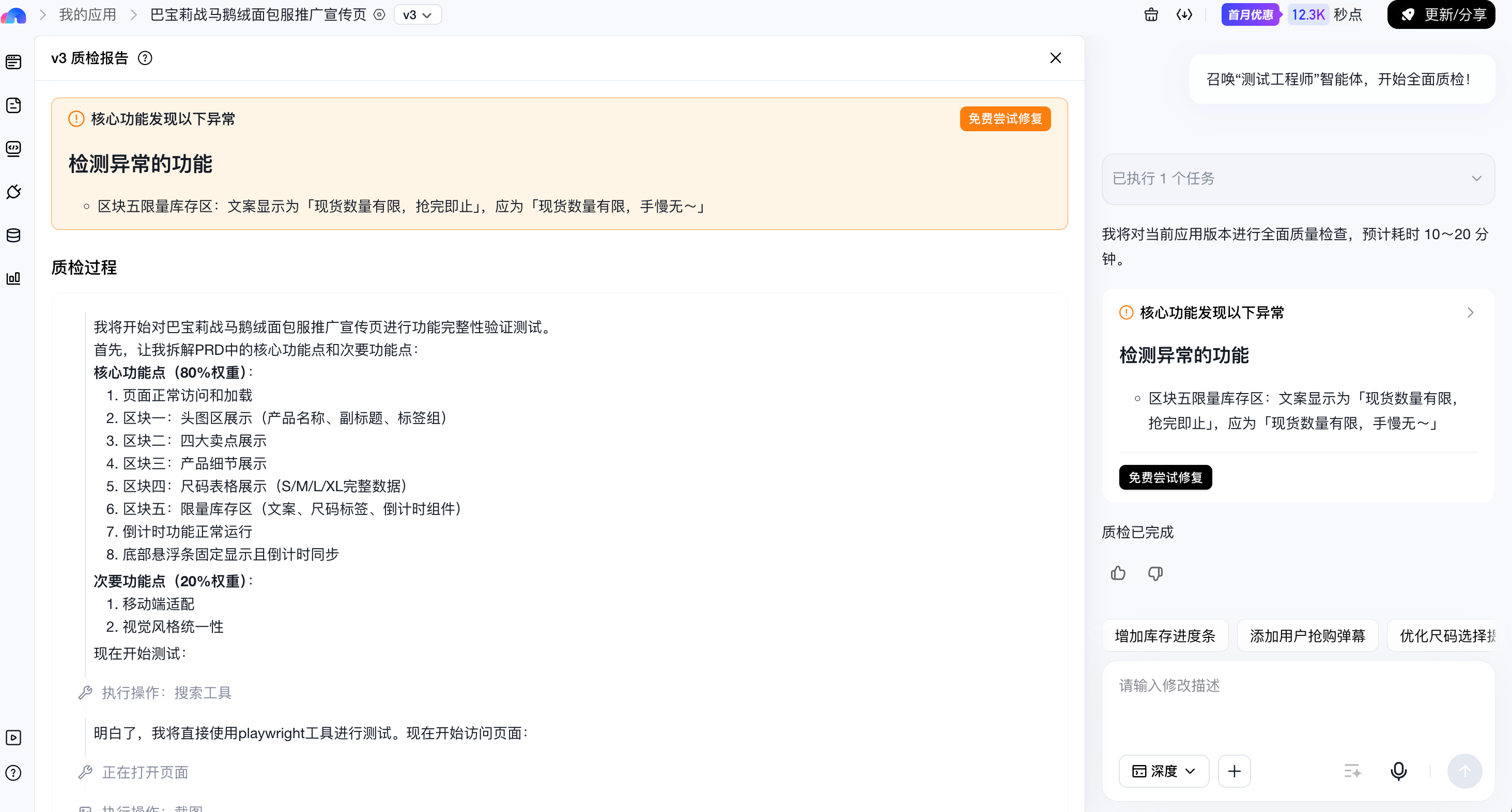This screenshot has height=812, width=1512.
Task: Click the play icon near the sidebar bottom
Action: coord(13,738)
